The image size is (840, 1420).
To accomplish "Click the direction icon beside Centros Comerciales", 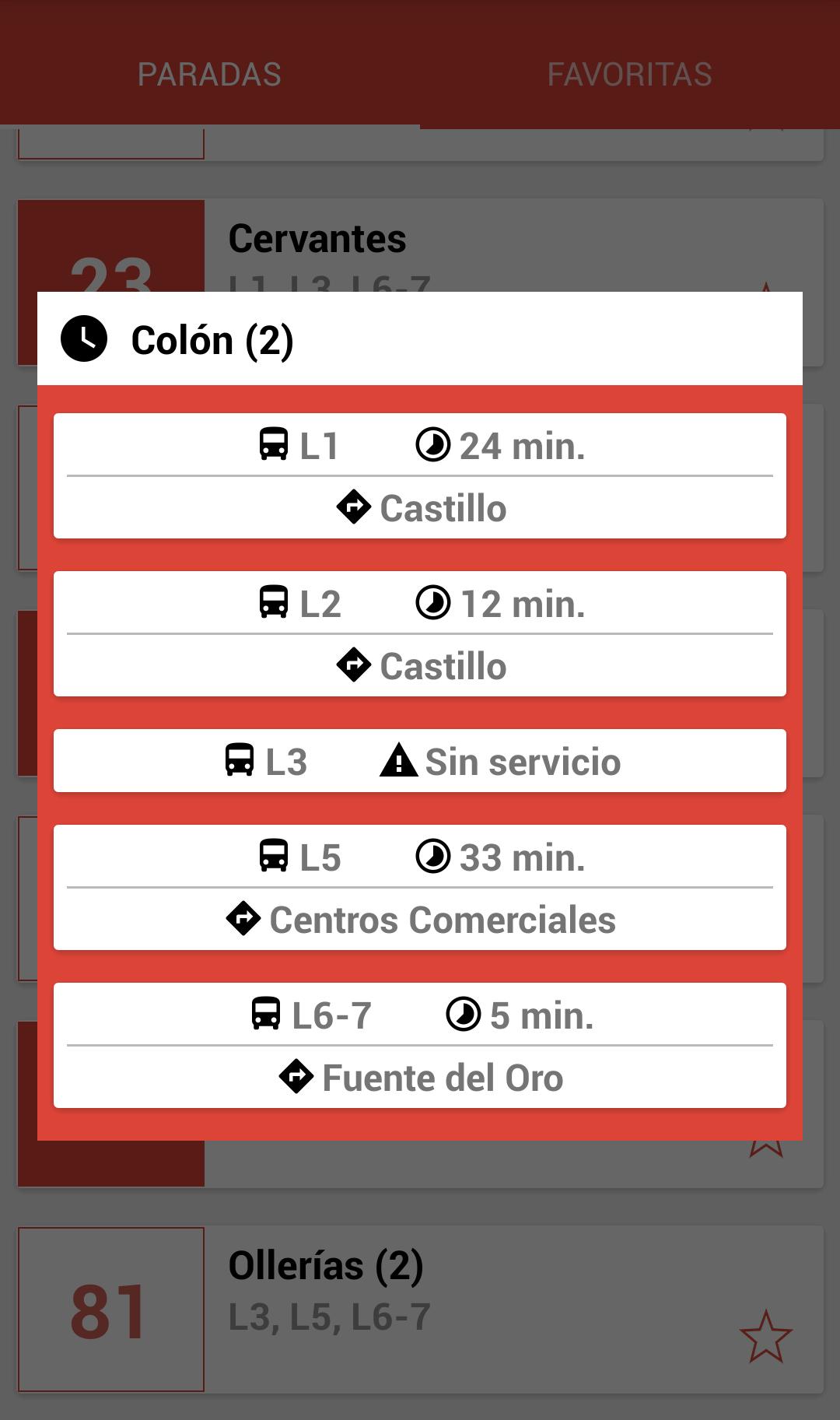I will (x=243, y=919).
